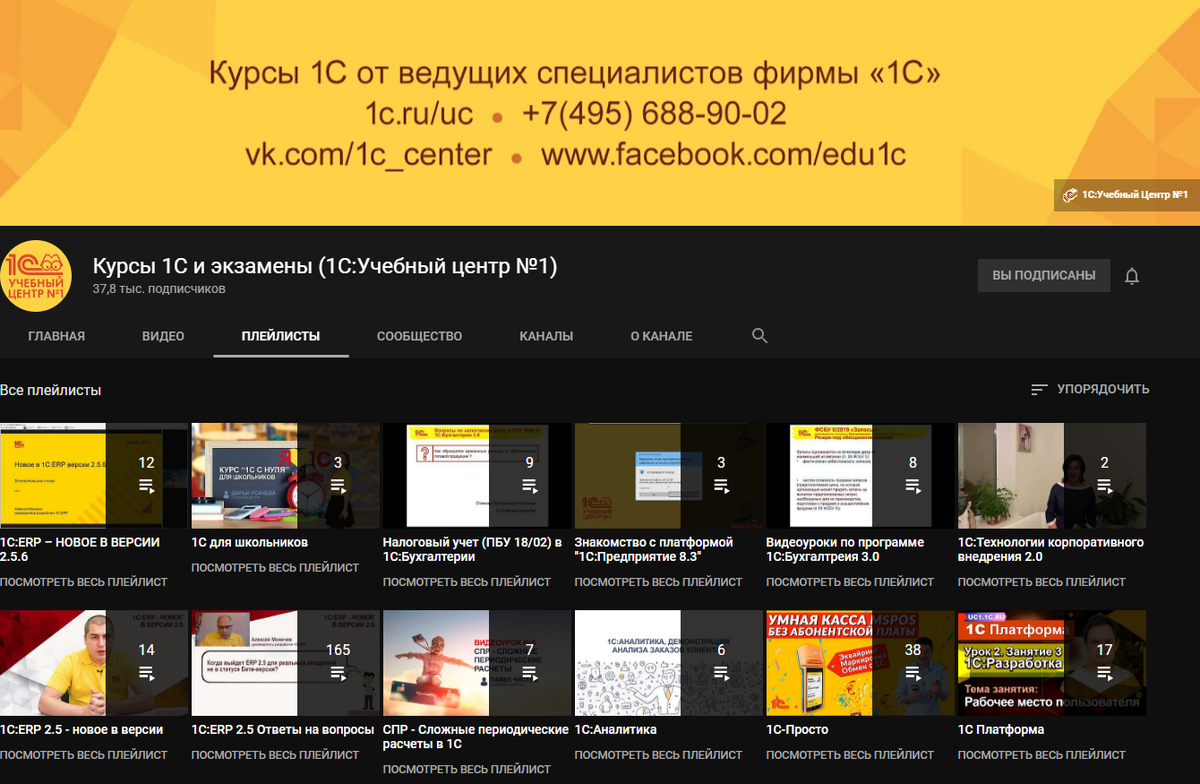Open the 1C:ERP 2.5 новое в версии thumbnail
The image size is (1200, 784).
pos(94,663)
